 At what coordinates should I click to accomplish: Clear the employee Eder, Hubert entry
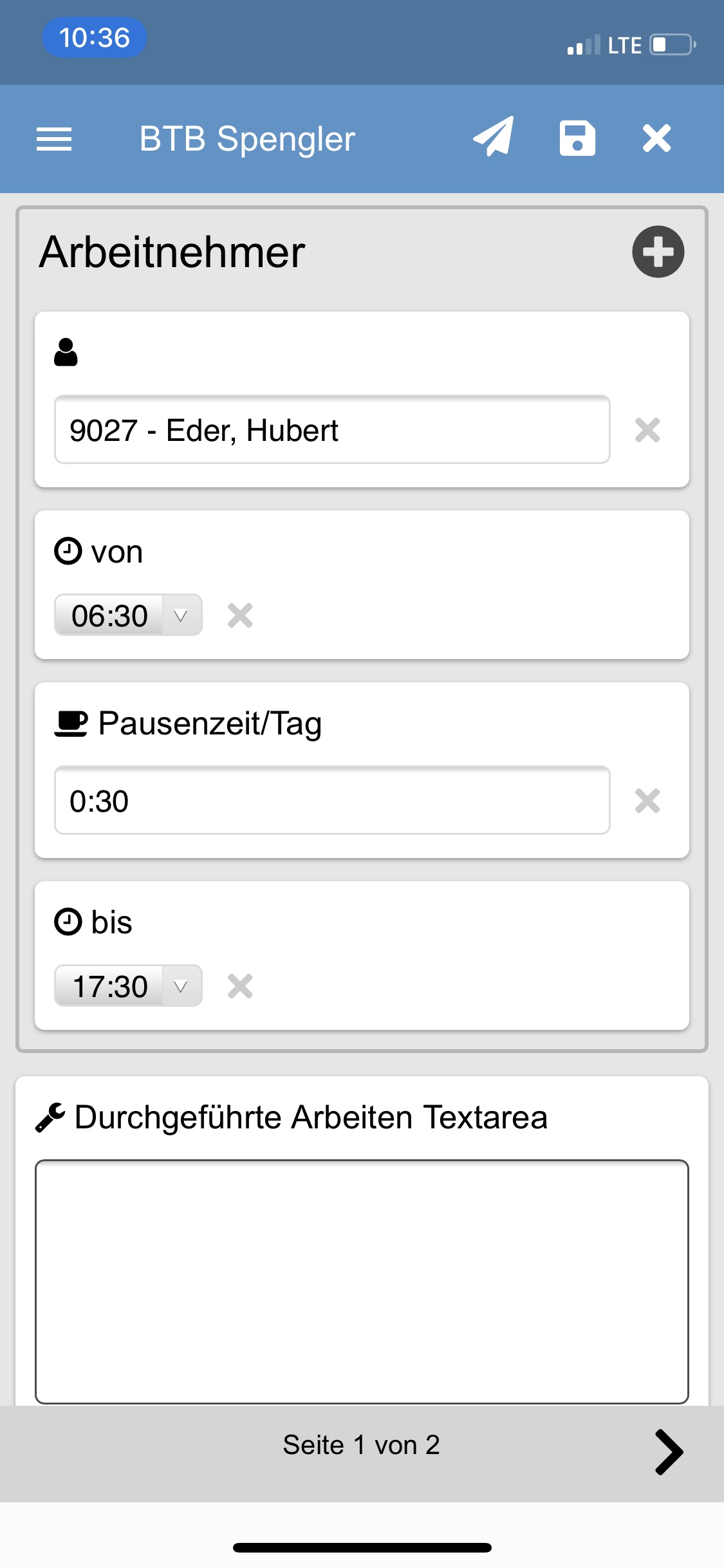(x=647, y=430)
